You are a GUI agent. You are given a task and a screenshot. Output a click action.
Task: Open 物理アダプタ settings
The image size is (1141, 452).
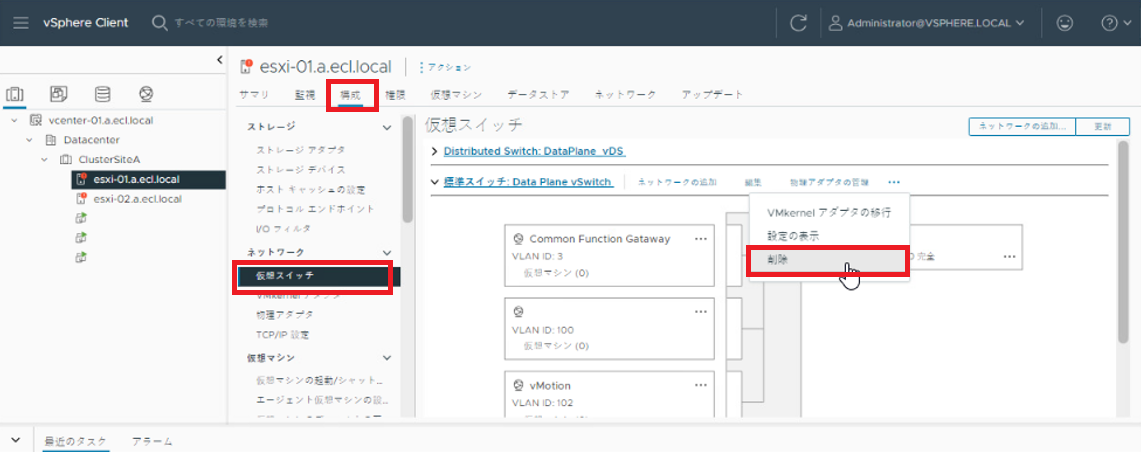(285, 315)
